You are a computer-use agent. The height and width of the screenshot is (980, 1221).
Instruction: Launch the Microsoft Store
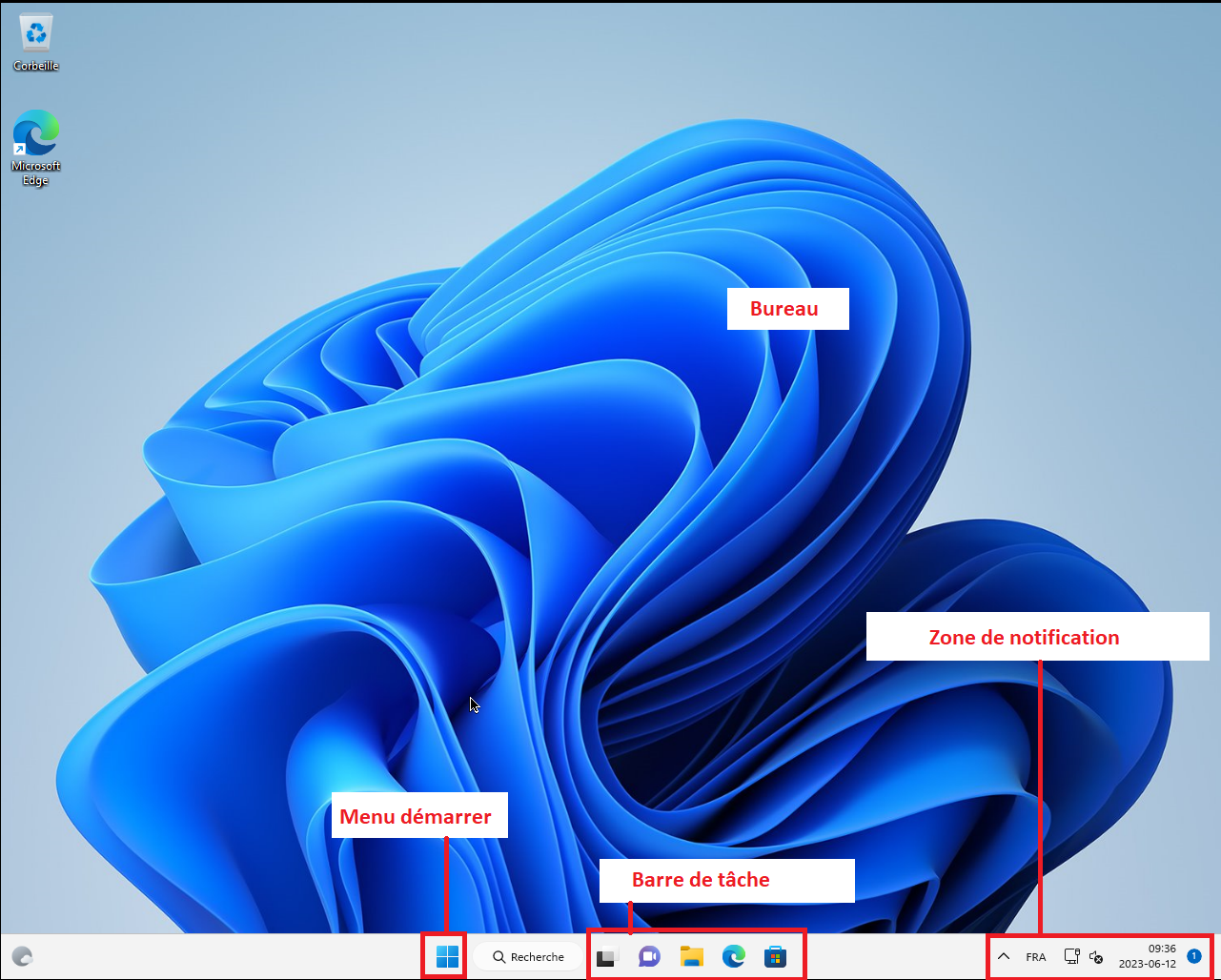coord(776,956)
